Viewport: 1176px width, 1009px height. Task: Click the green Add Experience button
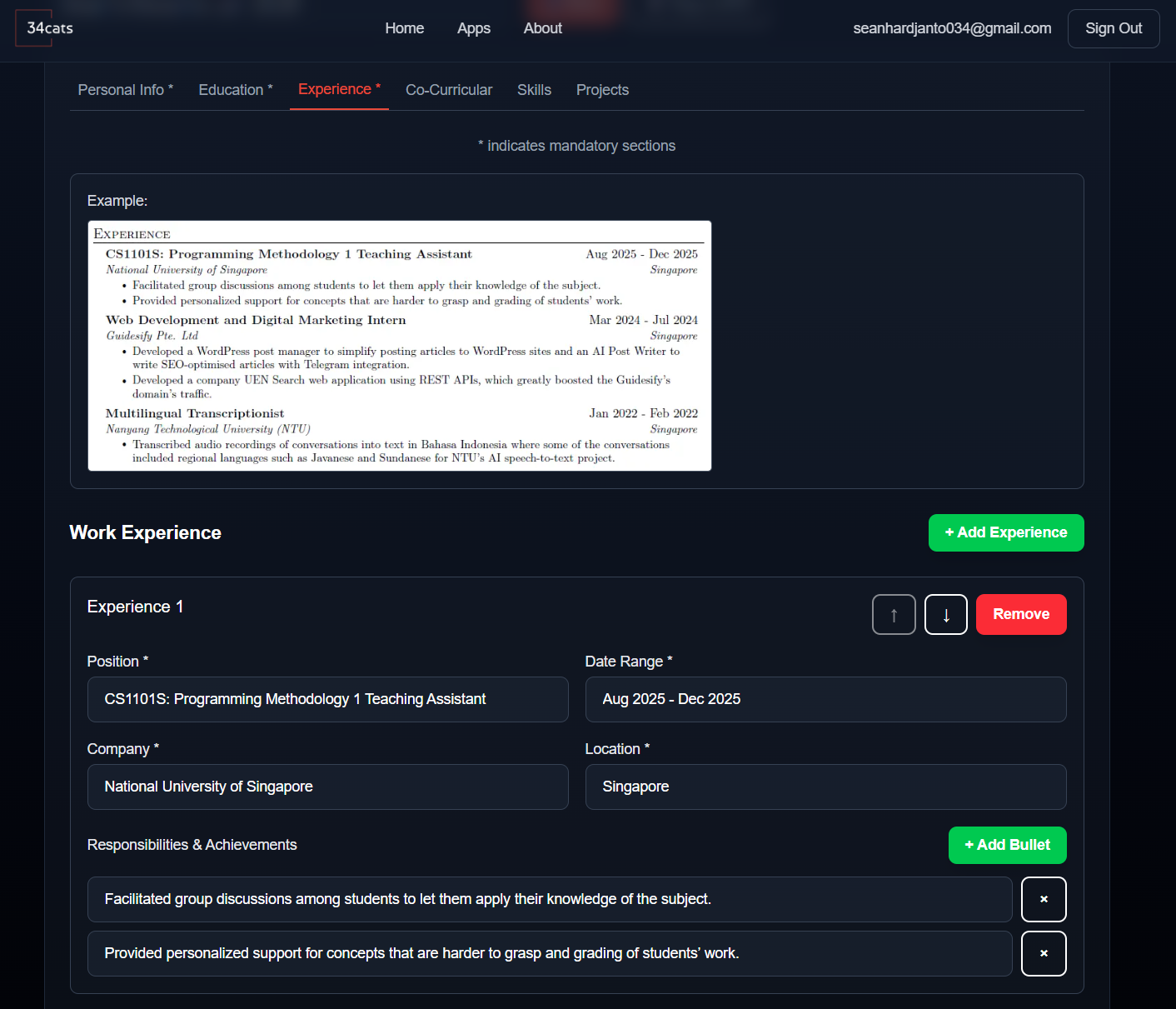[x=1005, y=532]
